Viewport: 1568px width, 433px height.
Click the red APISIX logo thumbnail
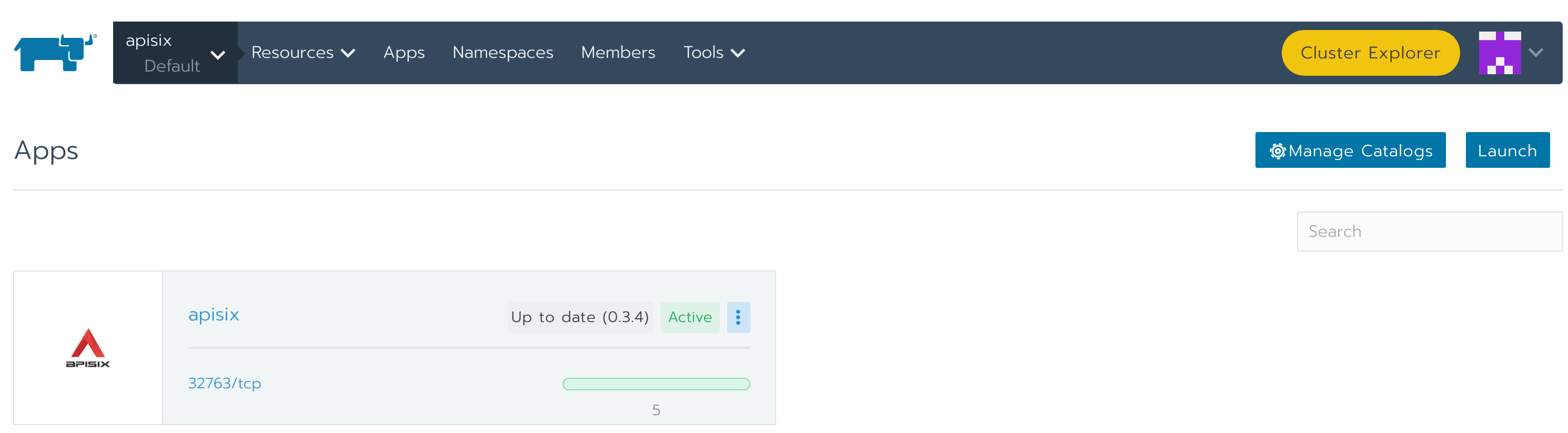pyautogui.click(x=88, y=348)
